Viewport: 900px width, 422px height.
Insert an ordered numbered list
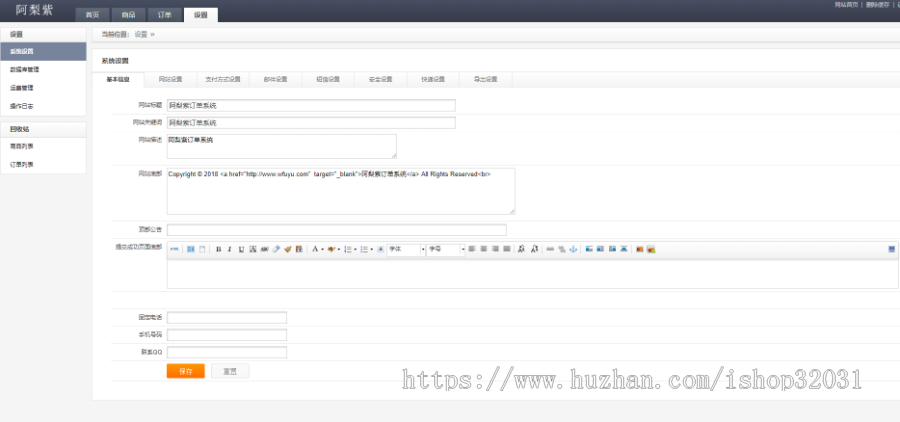click(x=347, y=249)
